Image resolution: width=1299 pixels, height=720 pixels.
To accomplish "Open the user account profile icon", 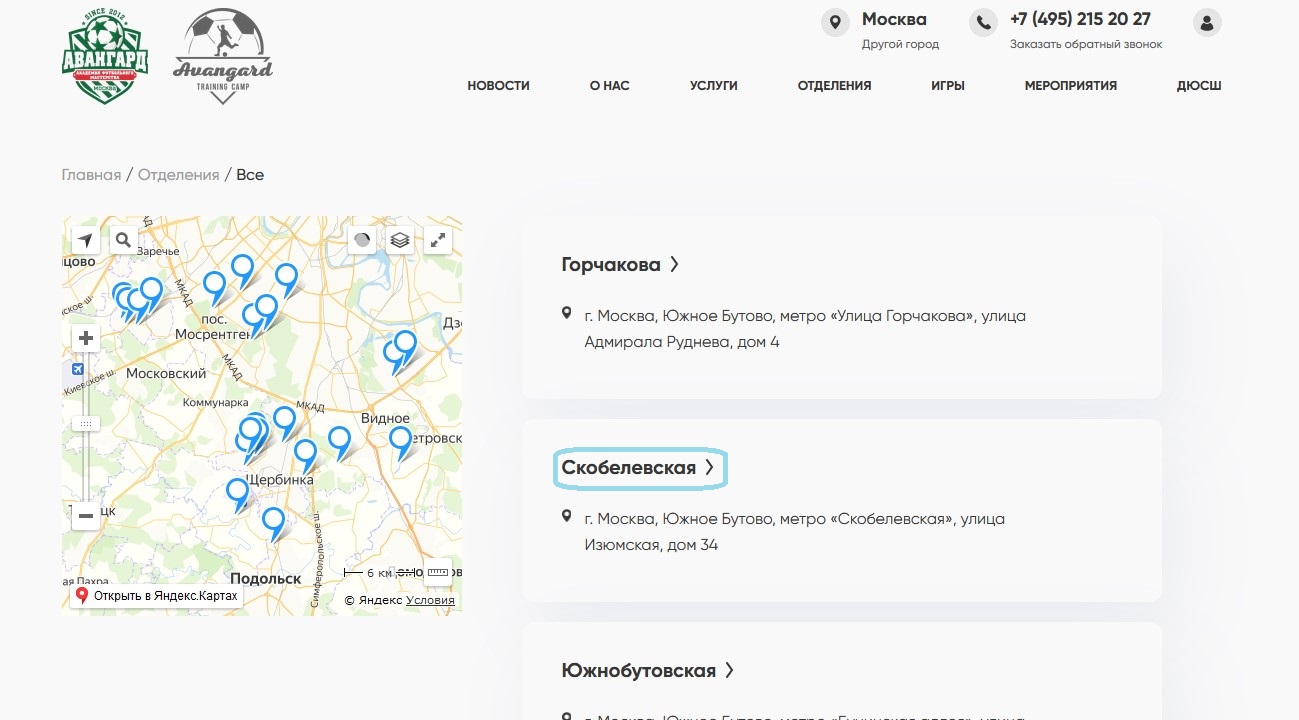I will [x=1207, y=23].
